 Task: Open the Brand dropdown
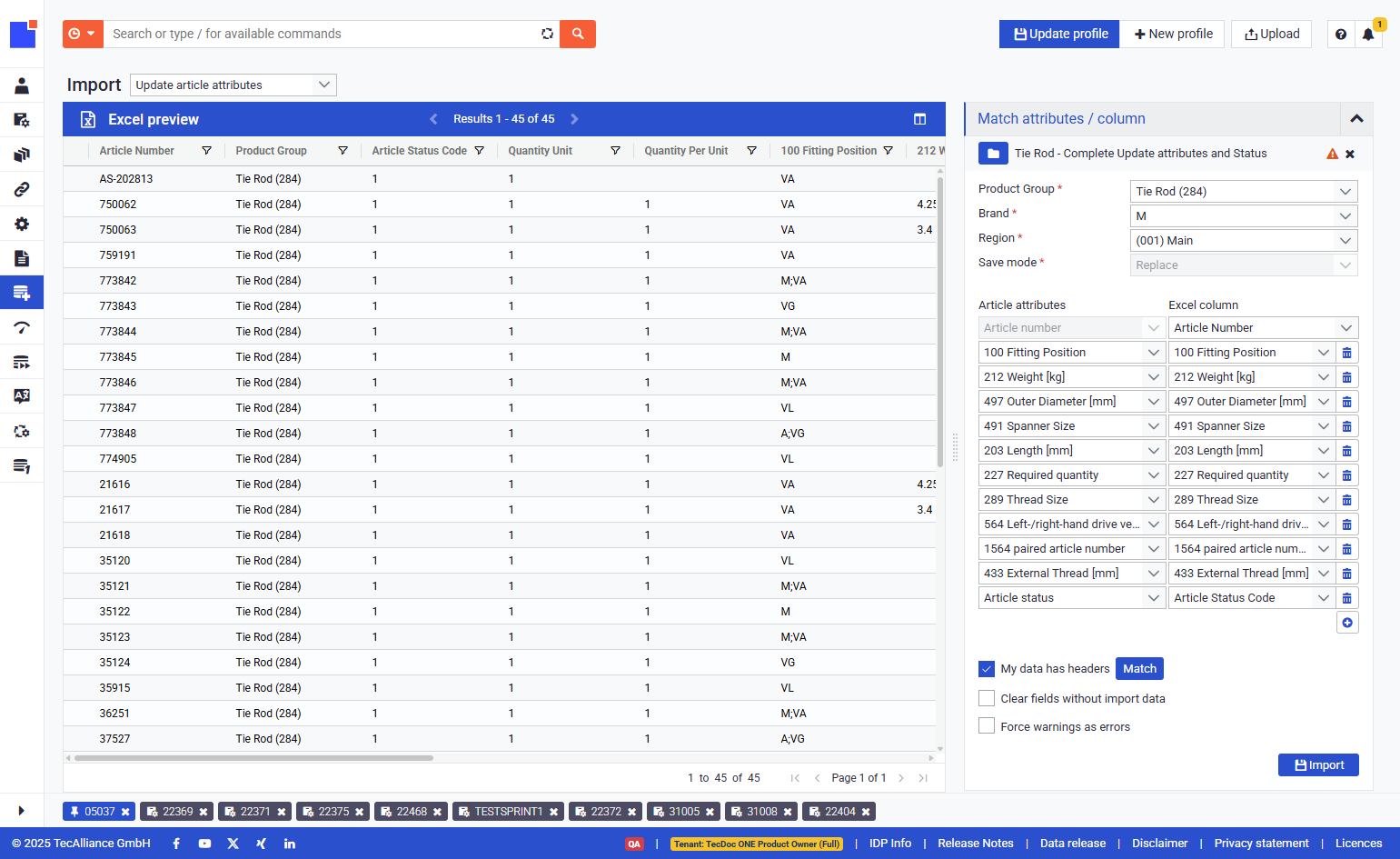[1244, 215]
